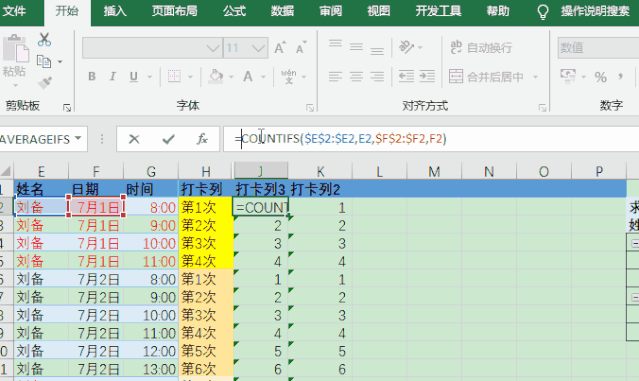Toggle Bold formatting
The width and height of the screenshot is (639, 381).
coord(92,77)
